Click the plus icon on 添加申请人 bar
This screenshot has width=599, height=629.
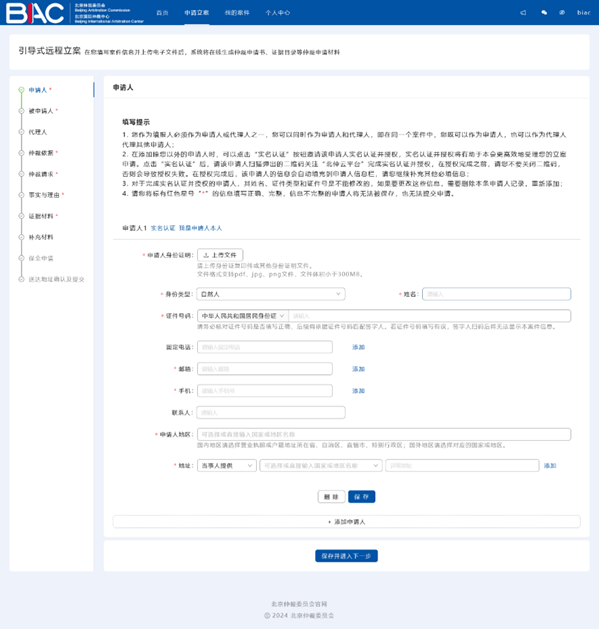pyautogui.click(x=329, y=522)
